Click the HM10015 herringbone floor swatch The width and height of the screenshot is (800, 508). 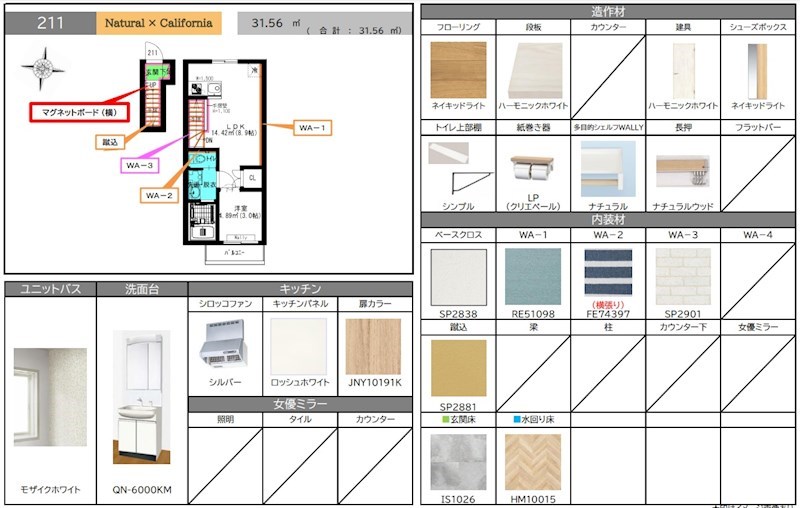pyautogui.click(x=533, y=461)
